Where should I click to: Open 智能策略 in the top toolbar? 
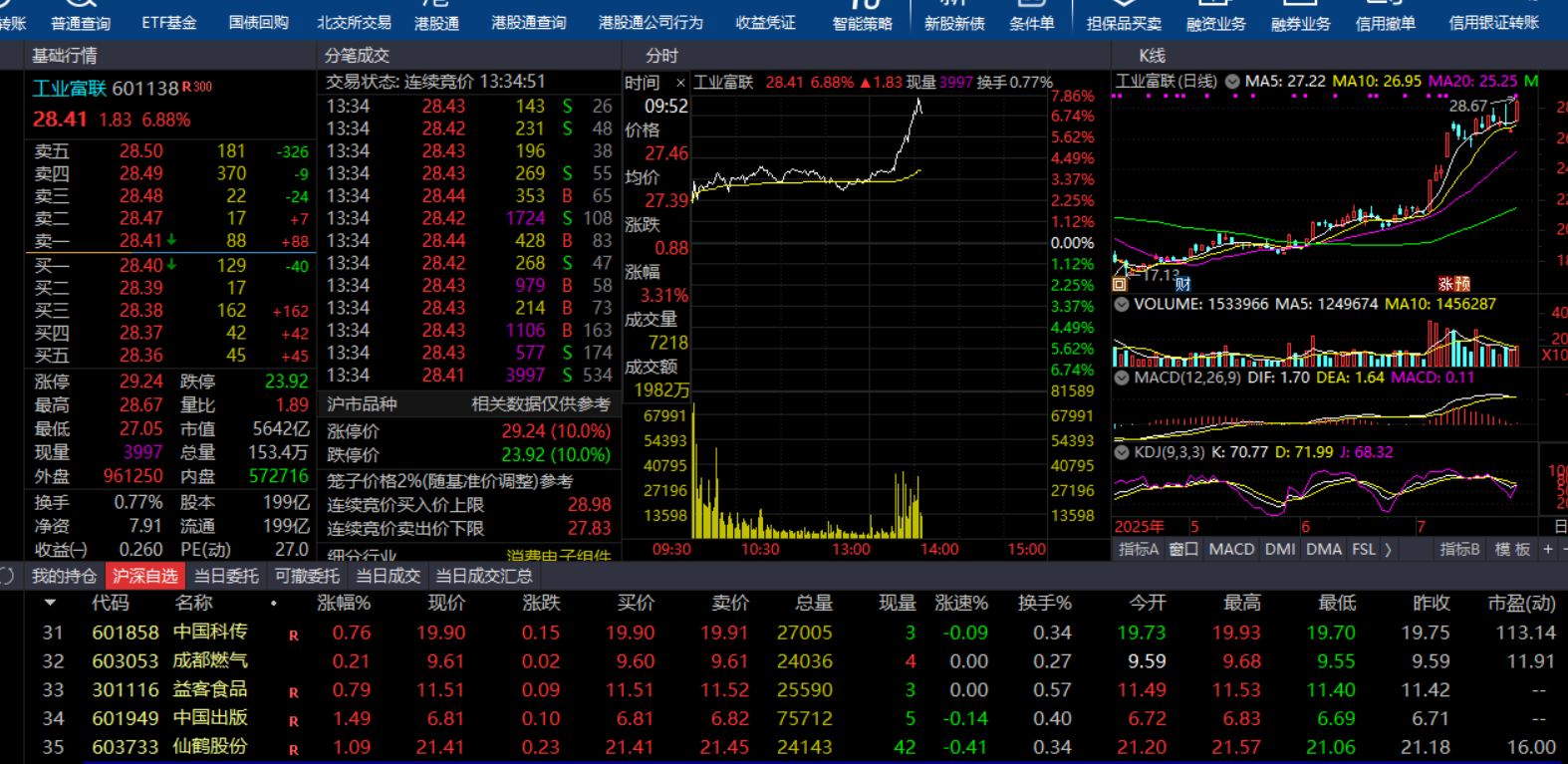(x=863, y=22)
